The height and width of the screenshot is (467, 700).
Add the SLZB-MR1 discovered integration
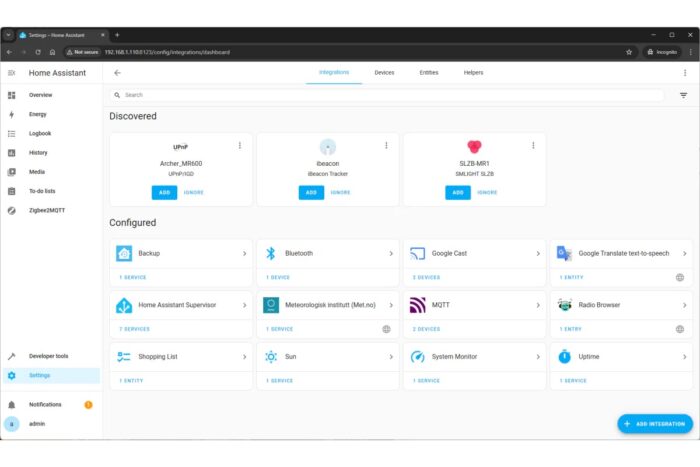click(x=457, y=192)
